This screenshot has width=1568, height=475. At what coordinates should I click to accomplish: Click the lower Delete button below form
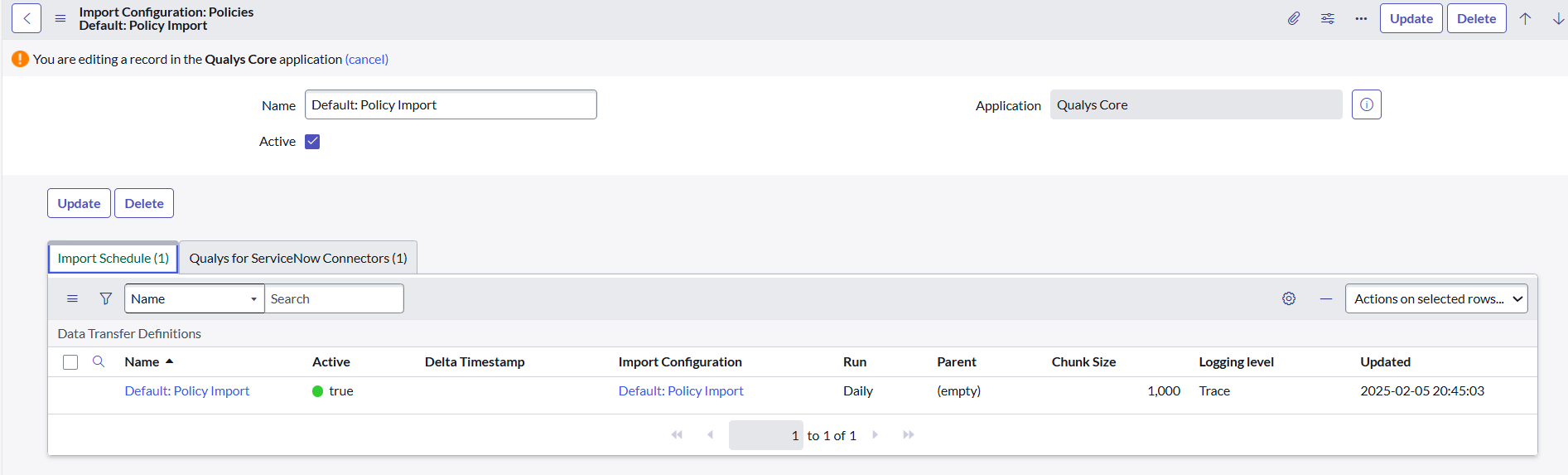tap(144, 203)
